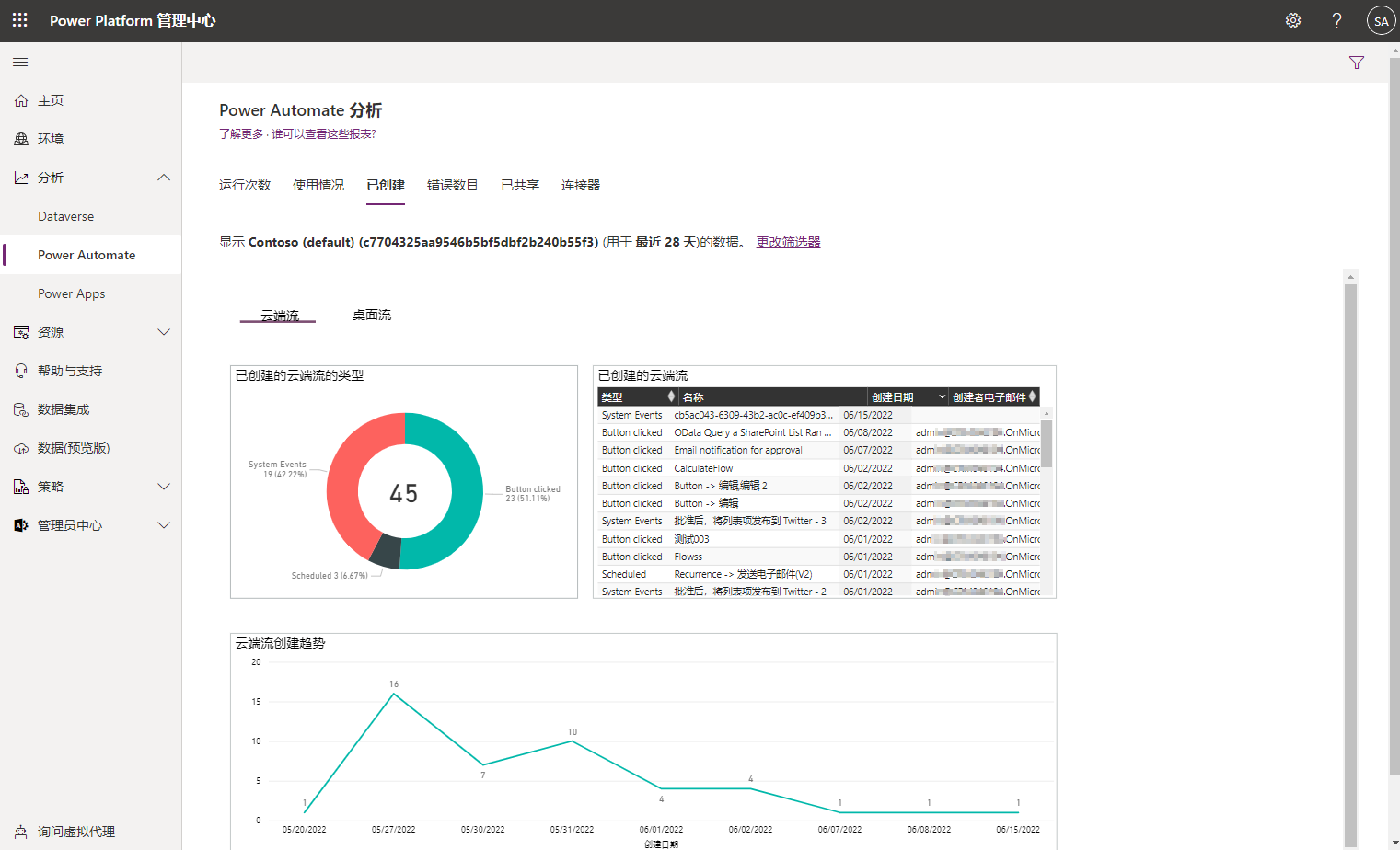The height and width of the screenshot is (850, 1400).
Task: Click the table scroll-up arrow
Action: coord(1047,413)
